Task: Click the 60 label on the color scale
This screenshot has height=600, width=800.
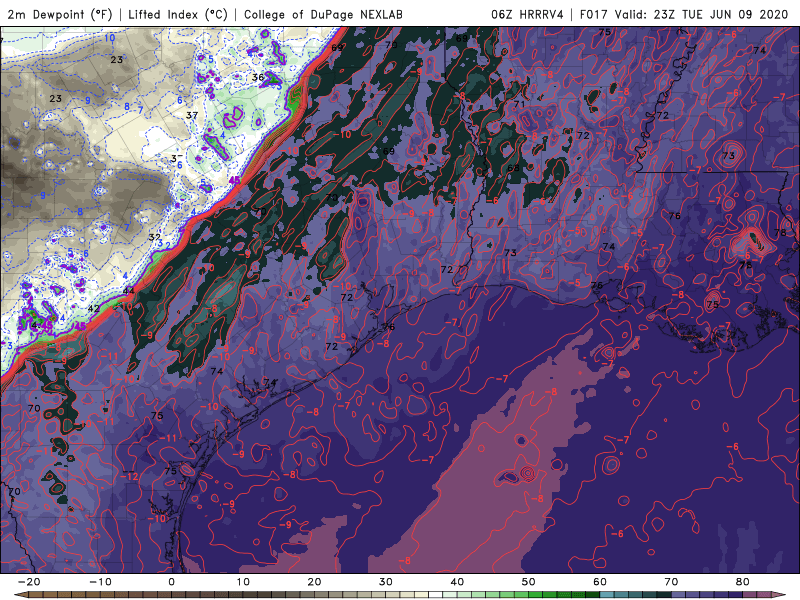Action: click(x=600, y=582)
